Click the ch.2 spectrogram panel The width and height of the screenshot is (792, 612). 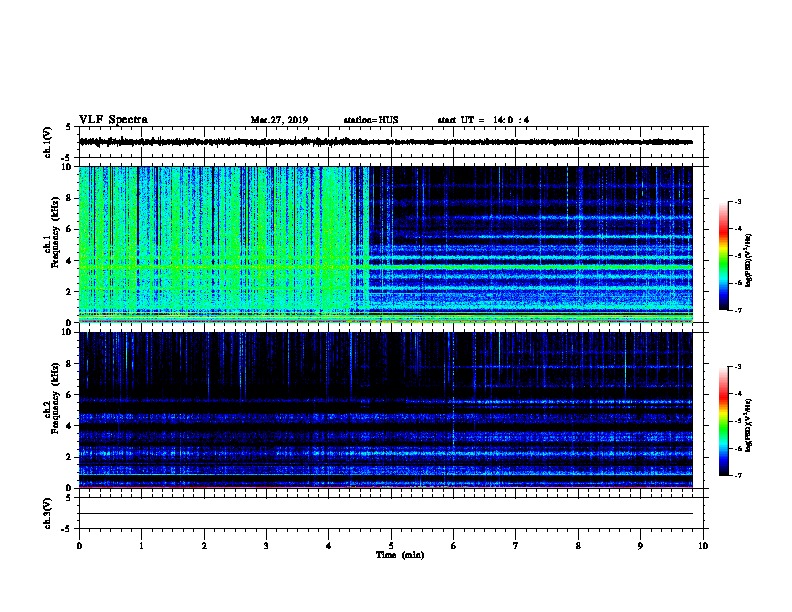pyautogui.click(x=386, y=410)
